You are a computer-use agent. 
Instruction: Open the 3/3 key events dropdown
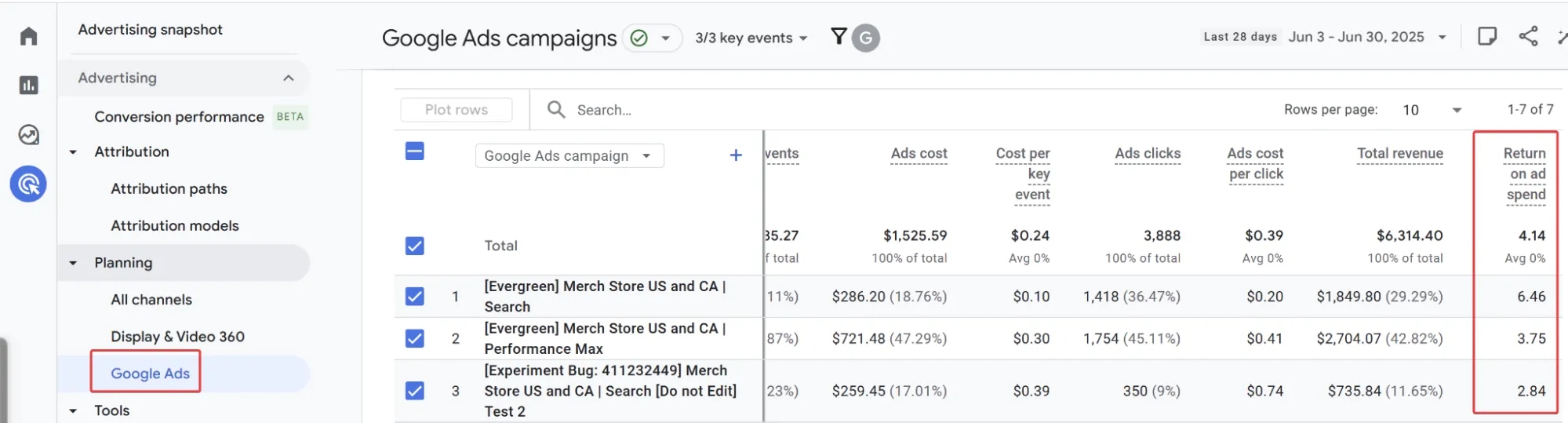point(751,38)
